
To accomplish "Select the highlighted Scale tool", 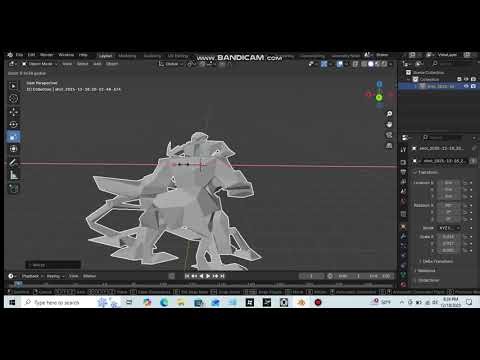I will 13,137.
